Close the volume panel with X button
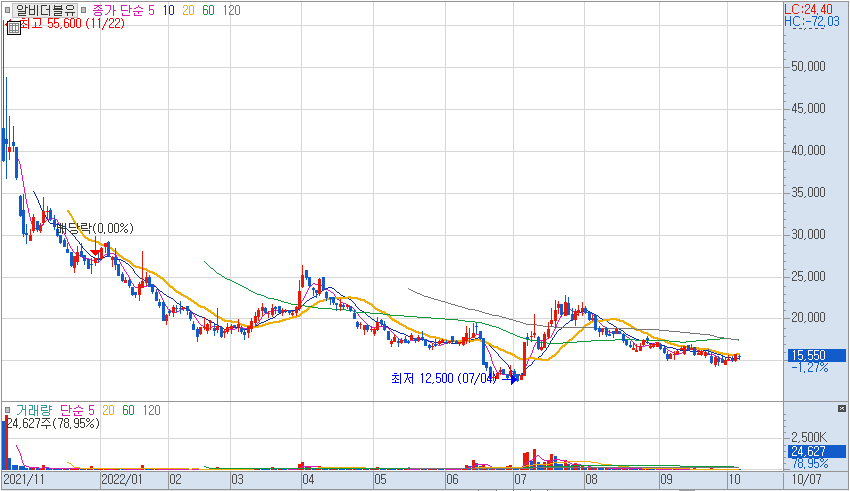Viewport: 850px width, 491px height. tap(841, 408)
